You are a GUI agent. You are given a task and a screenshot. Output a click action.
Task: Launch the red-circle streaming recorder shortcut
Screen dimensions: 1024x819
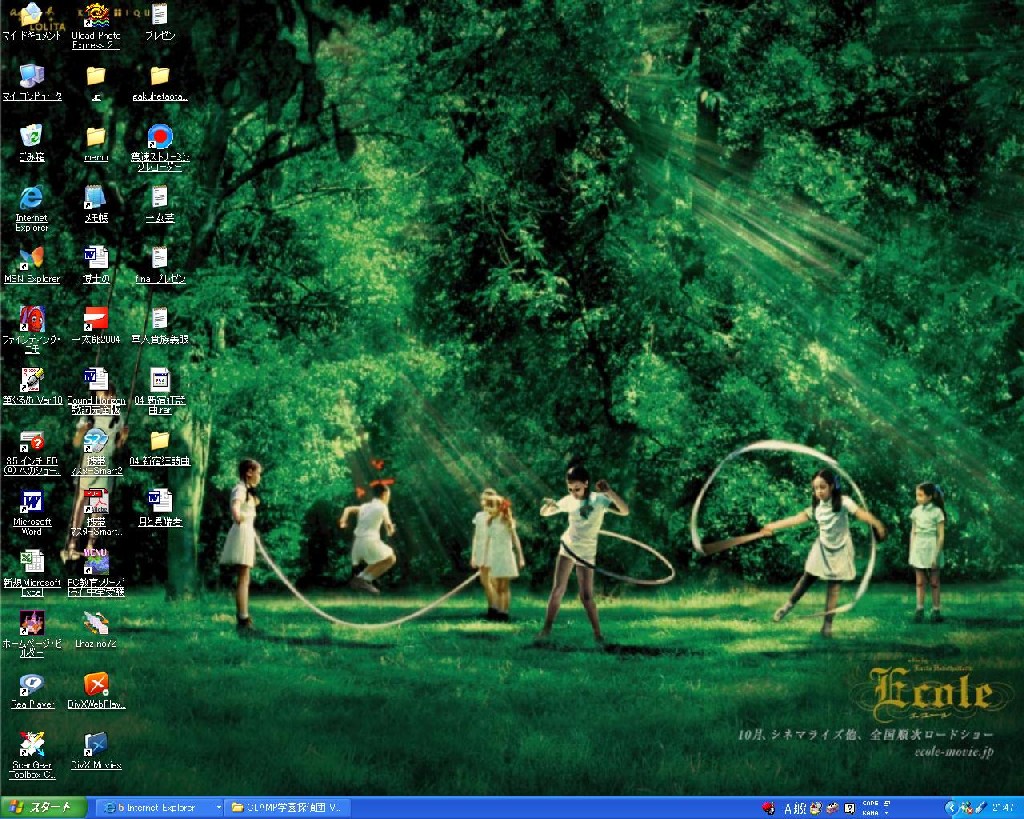tap(159, 147)
